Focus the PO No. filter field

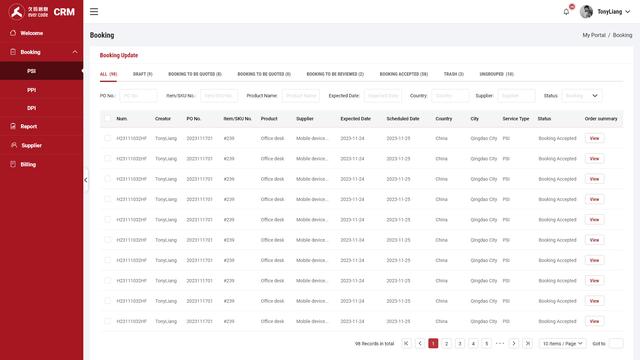[x=138, y=96]
